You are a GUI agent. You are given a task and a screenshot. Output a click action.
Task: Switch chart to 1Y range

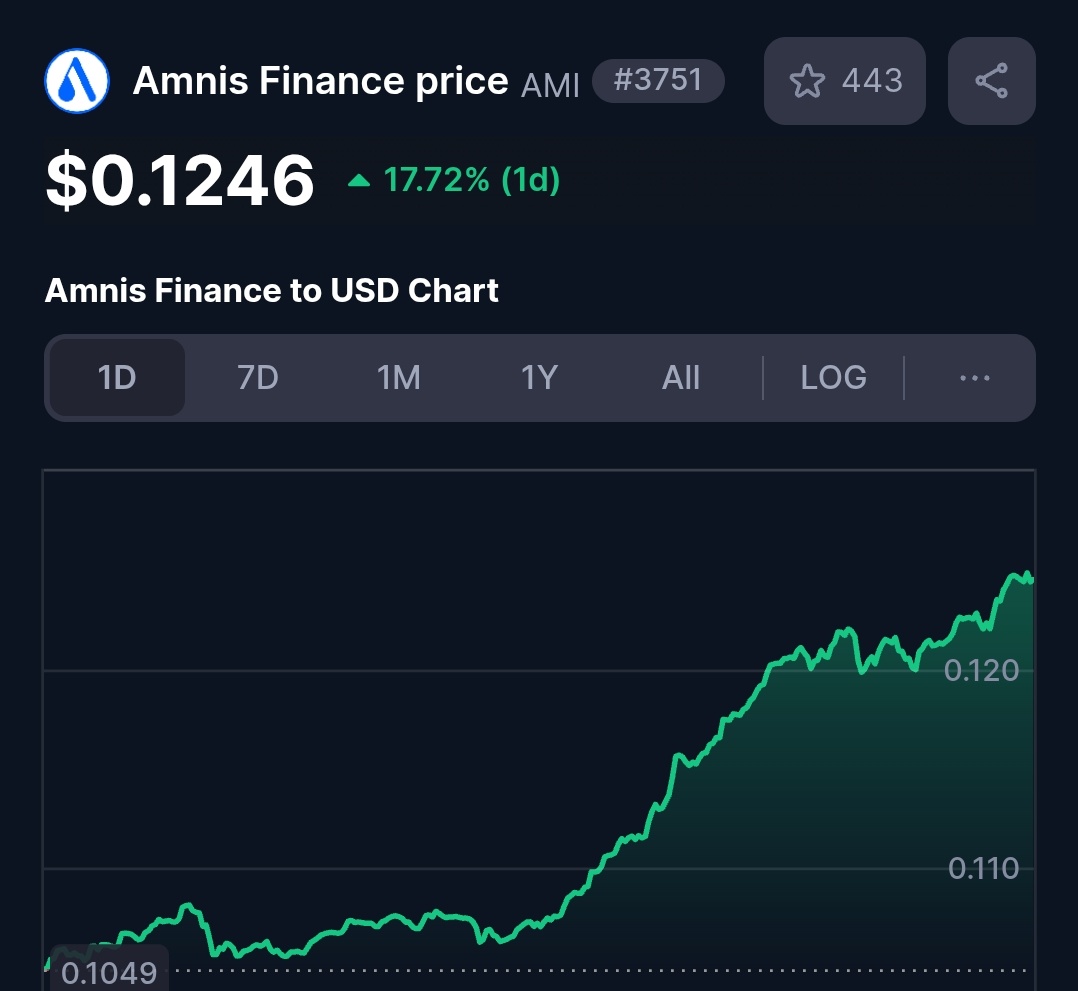click(539, 378)
